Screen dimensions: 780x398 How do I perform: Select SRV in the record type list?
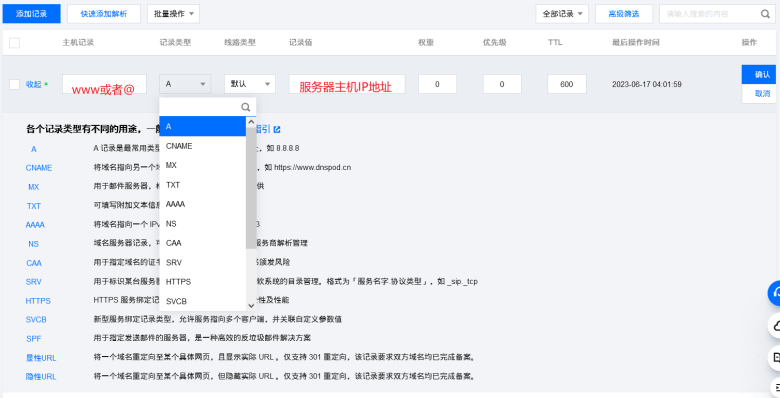point(202,262)
